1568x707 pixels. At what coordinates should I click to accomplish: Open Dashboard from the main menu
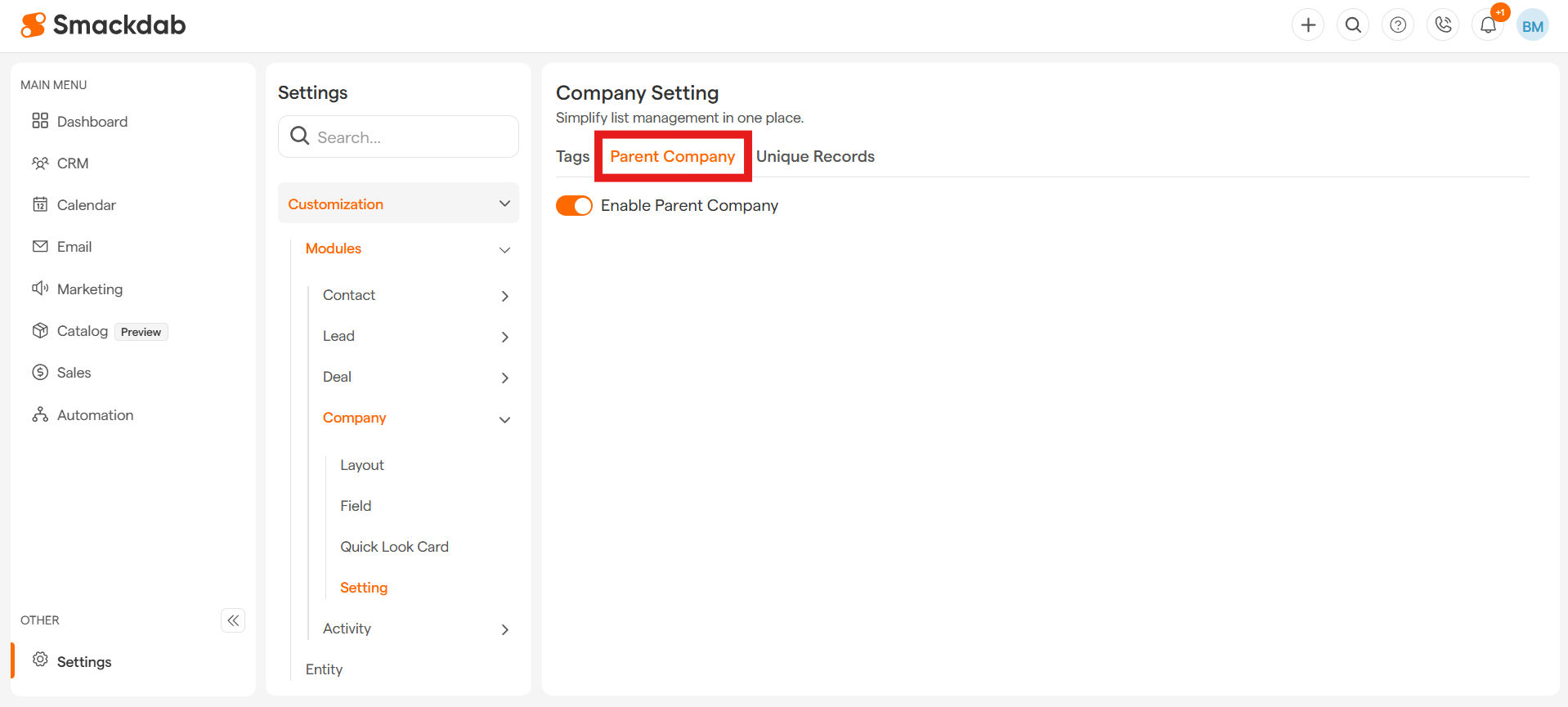pyautogui.click(x=92, y=122)
